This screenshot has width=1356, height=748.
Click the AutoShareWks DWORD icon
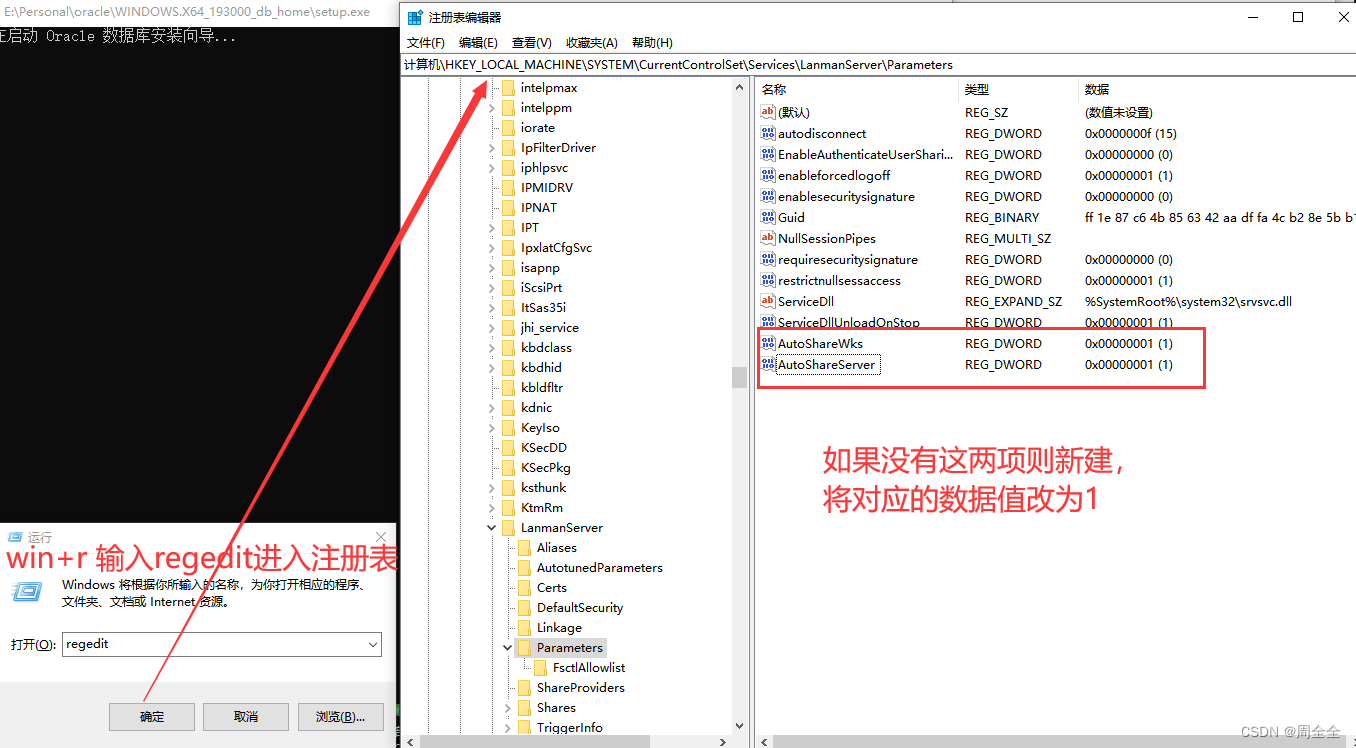768,344
